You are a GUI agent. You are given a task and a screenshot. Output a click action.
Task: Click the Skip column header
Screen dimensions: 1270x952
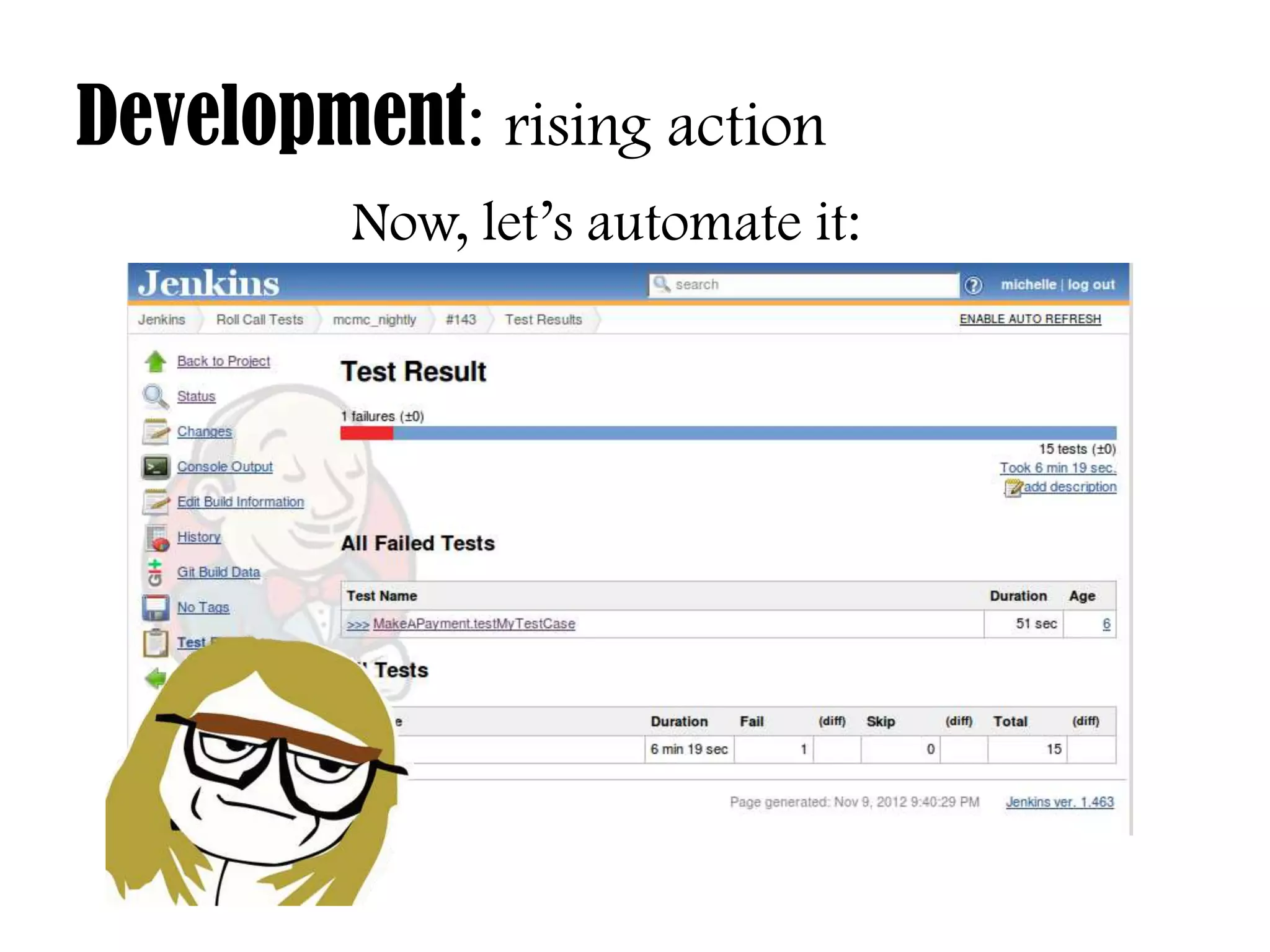click(x=881, y=722)
